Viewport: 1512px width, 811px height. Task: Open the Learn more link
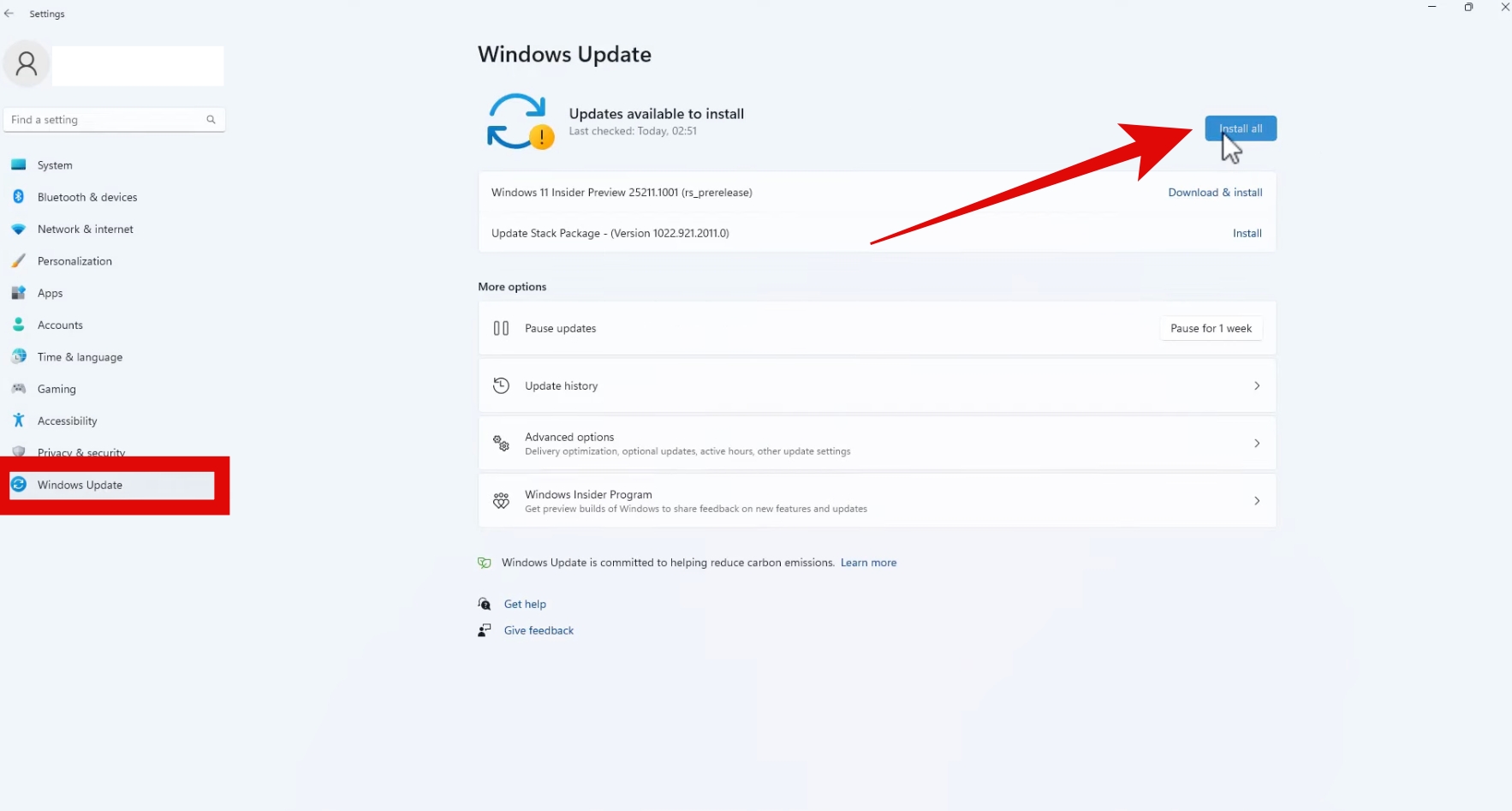[x=868, y=563]
